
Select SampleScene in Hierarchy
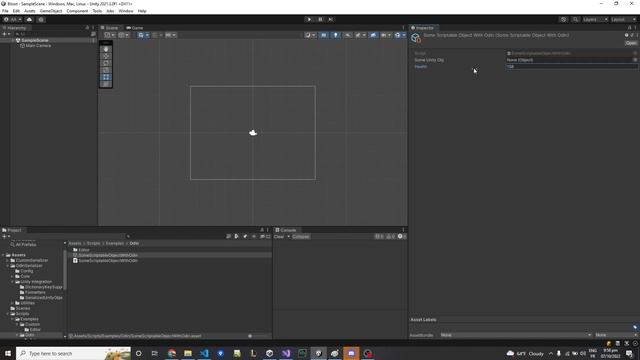[35, 40]
